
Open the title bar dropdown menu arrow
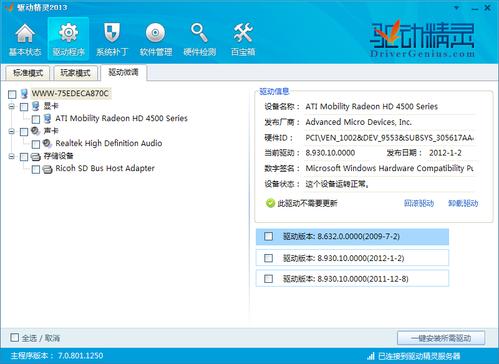[457, 7]
